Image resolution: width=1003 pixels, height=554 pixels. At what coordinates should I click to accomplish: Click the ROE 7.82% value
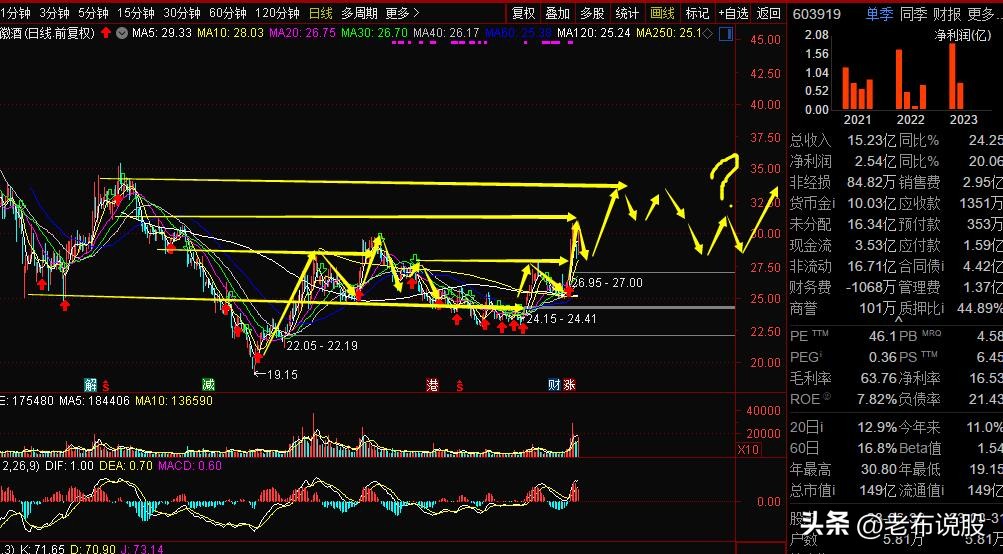coord(877,399)
